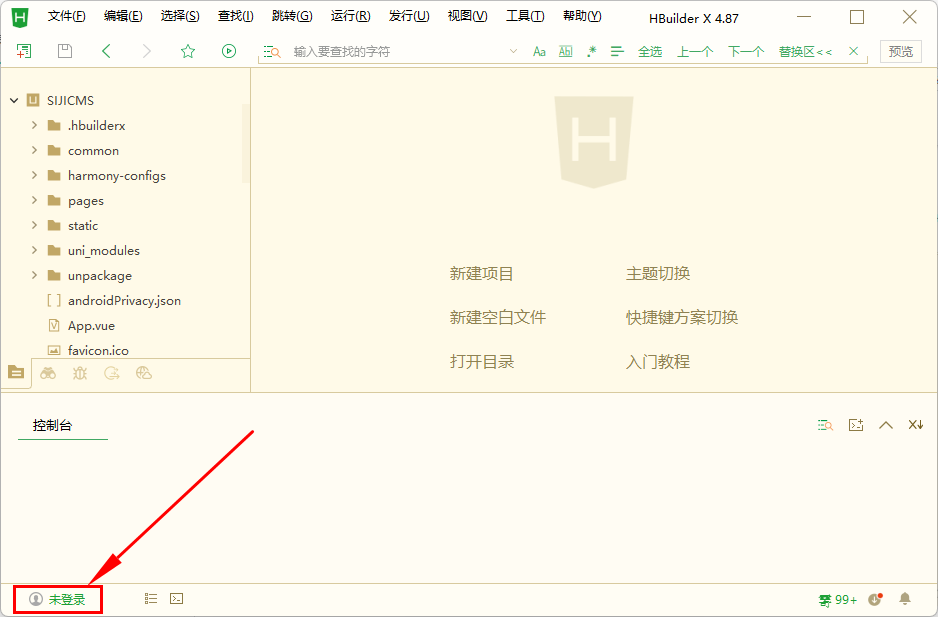Click console new terminal icon
The width and height of the screenshot is (938, 617).
pyautogui.click(x=856, y=425)
